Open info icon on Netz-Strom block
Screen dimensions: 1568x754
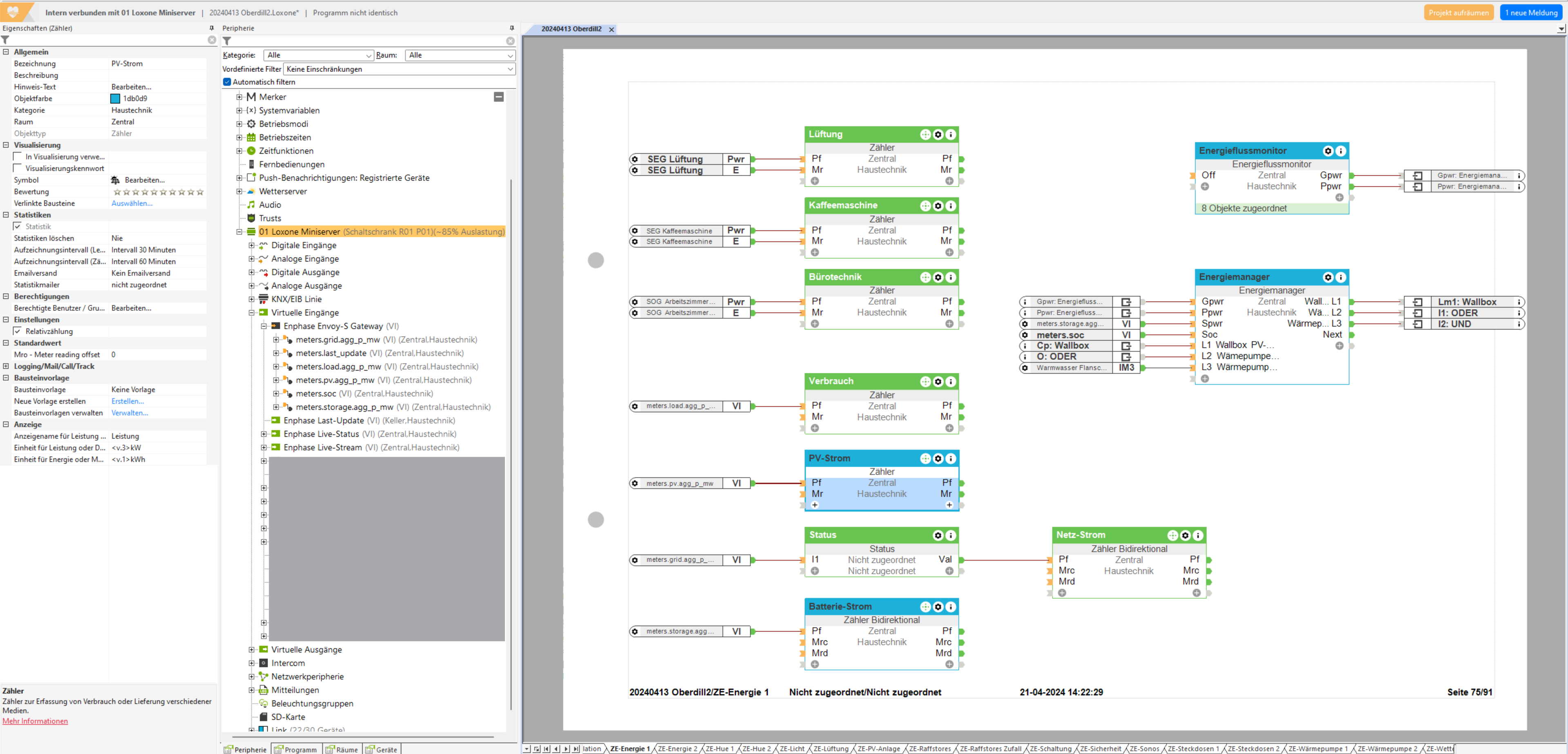(x=1198, y=535)
